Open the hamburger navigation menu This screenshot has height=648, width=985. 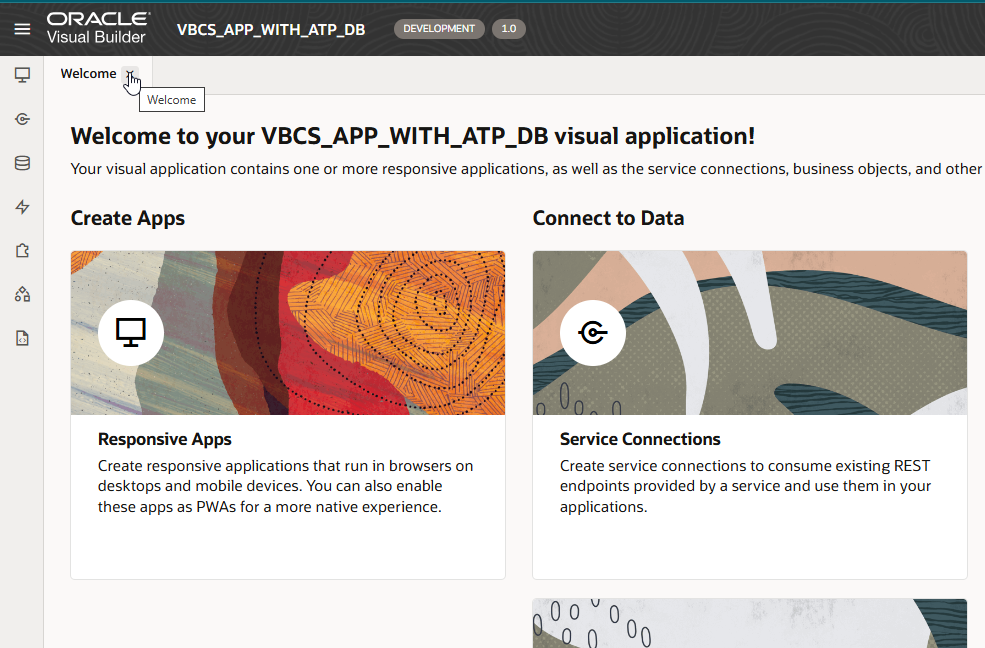(x=22, y=29)
